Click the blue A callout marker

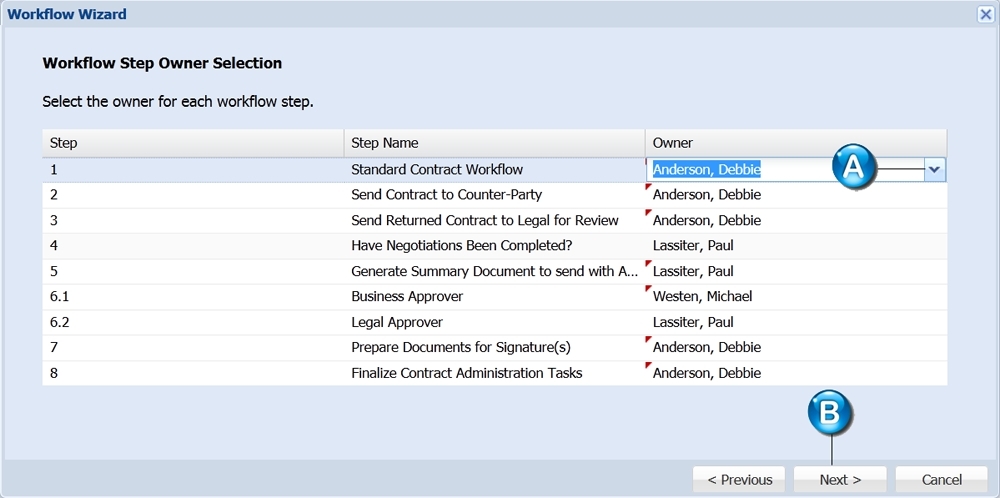tap(855, 168)
